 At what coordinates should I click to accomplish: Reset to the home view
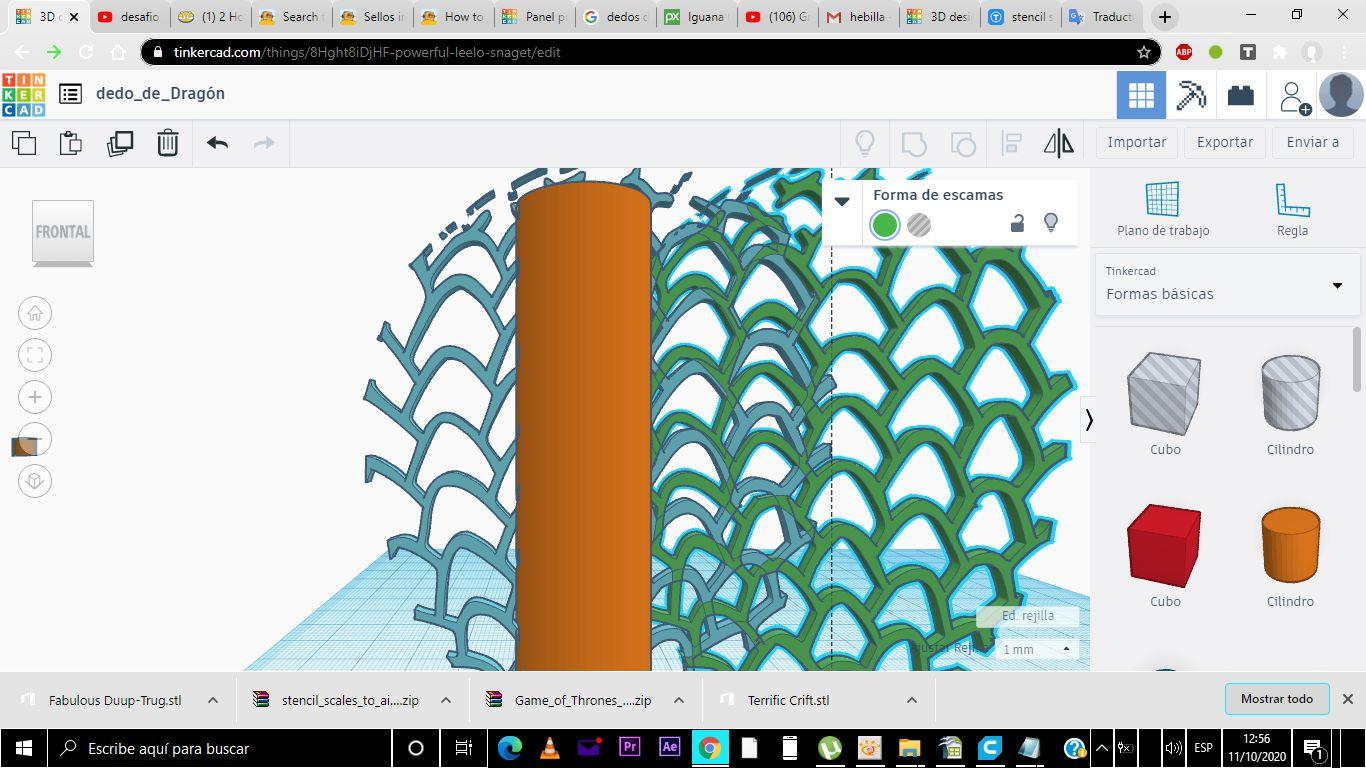pyautogui.click(x=35, y=313)
